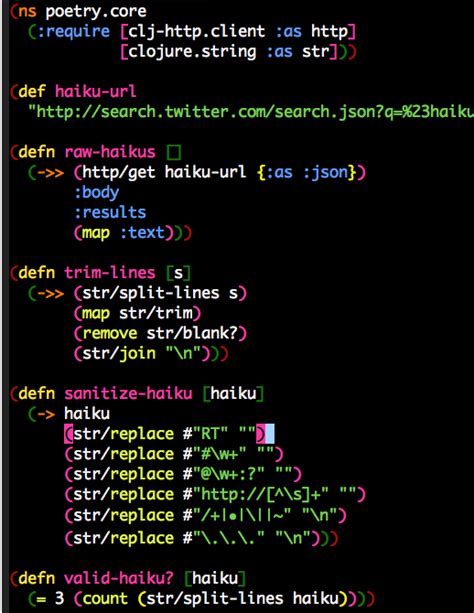Click the #"RT" regex literal

pyautogui.click(x=205, y=434)
